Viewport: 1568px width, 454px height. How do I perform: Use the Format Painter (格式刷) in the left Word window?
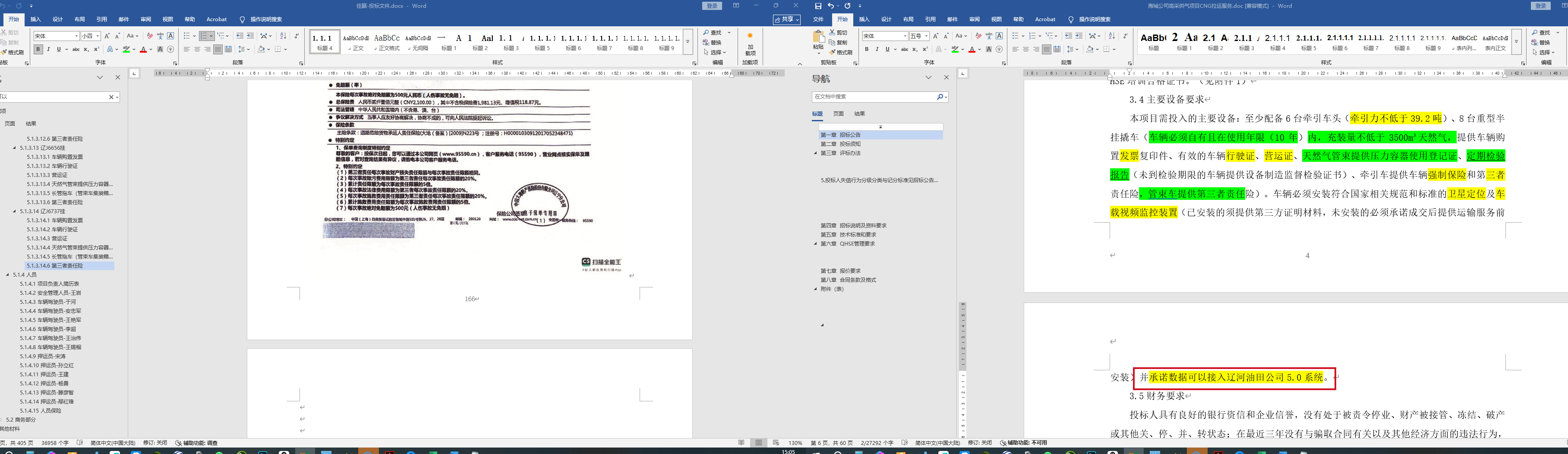click(13, 52)
